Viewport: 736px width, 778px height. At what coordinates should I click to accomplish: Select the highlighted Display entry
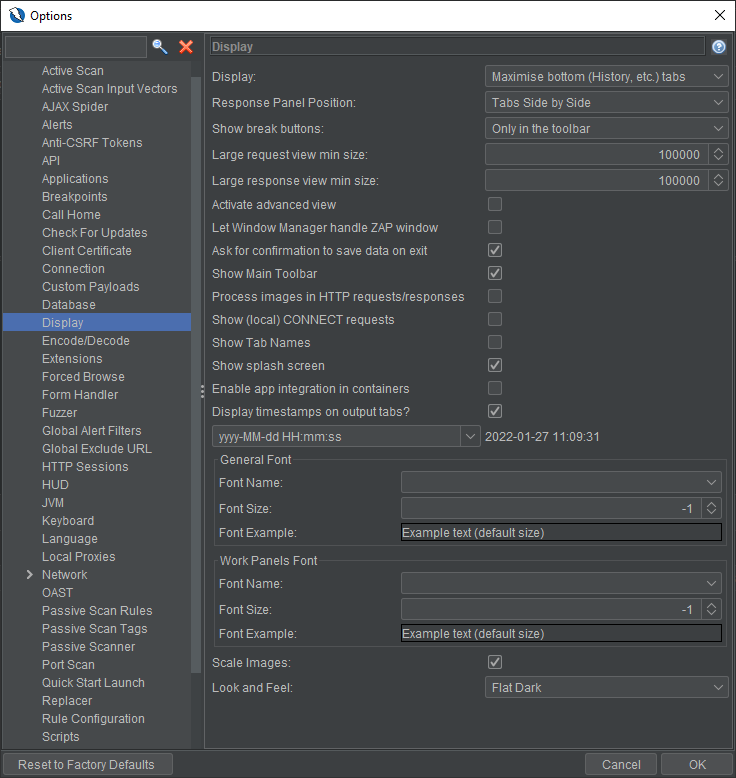97,323
